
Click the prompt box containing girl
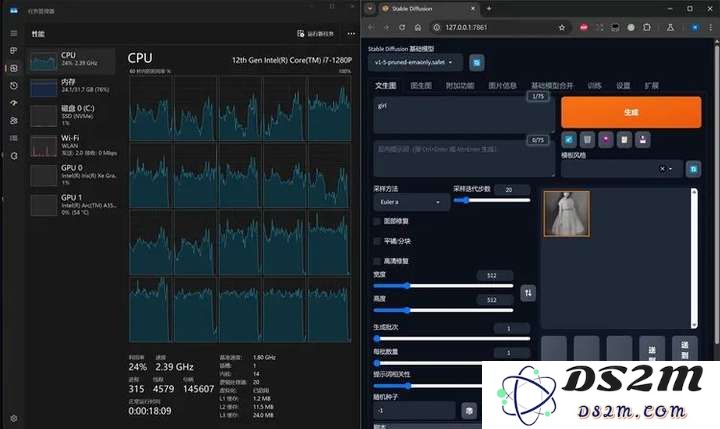pos(464,115)
